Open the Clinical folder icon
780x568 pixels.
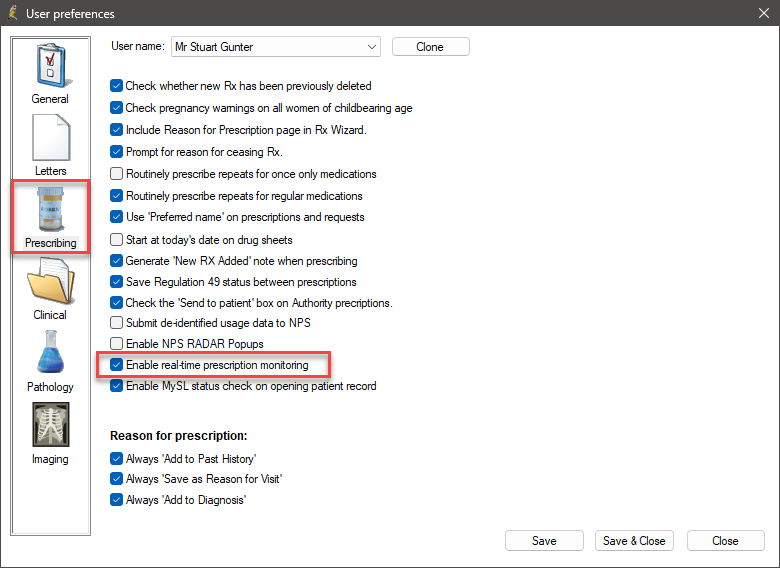click(50, 282)
